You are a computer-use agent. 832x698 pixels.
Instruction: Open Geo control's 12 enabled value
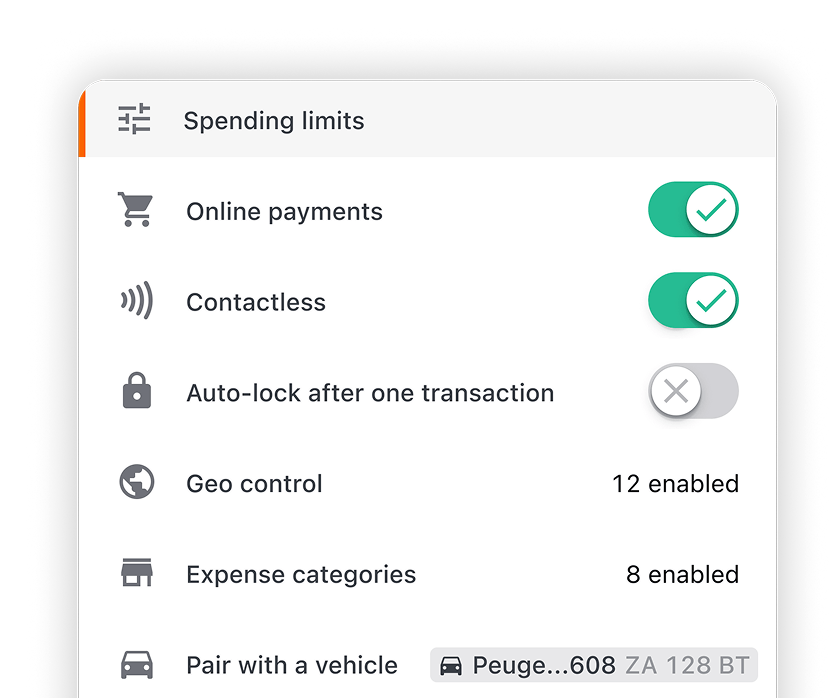point(675,484)
